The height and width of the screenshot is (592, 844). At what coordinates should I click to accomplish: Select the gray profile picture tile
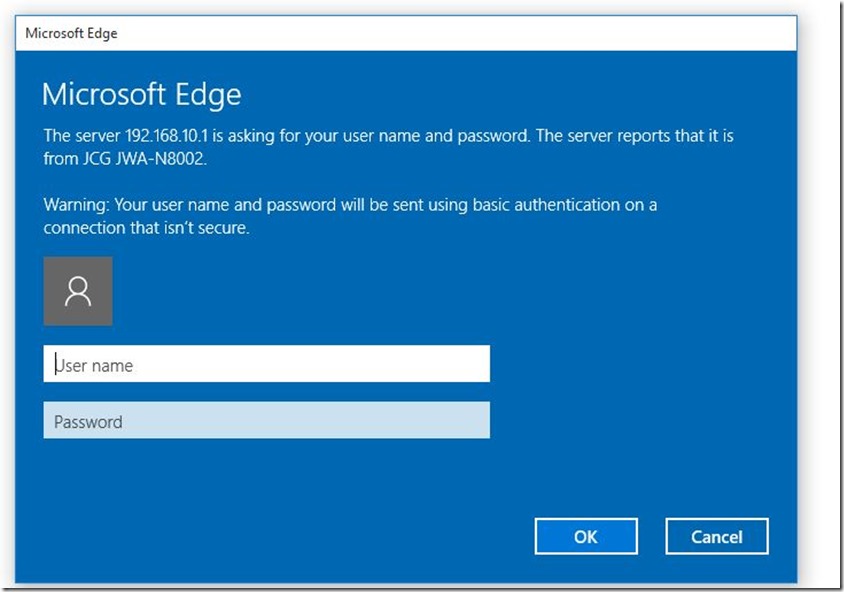[x=78, y=291]
